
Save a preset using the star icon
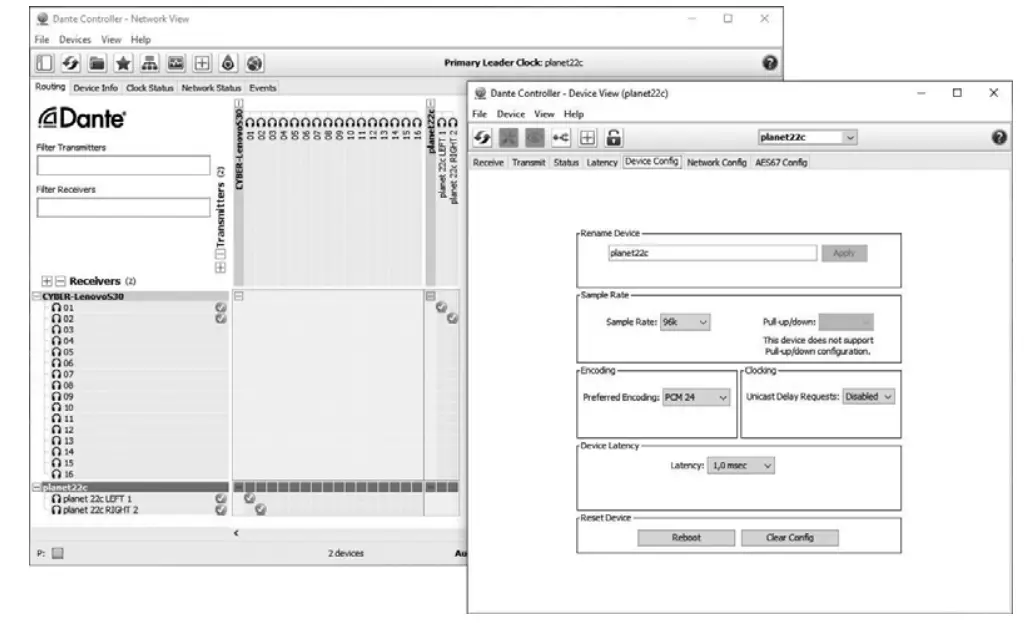(x=123, y=65)
